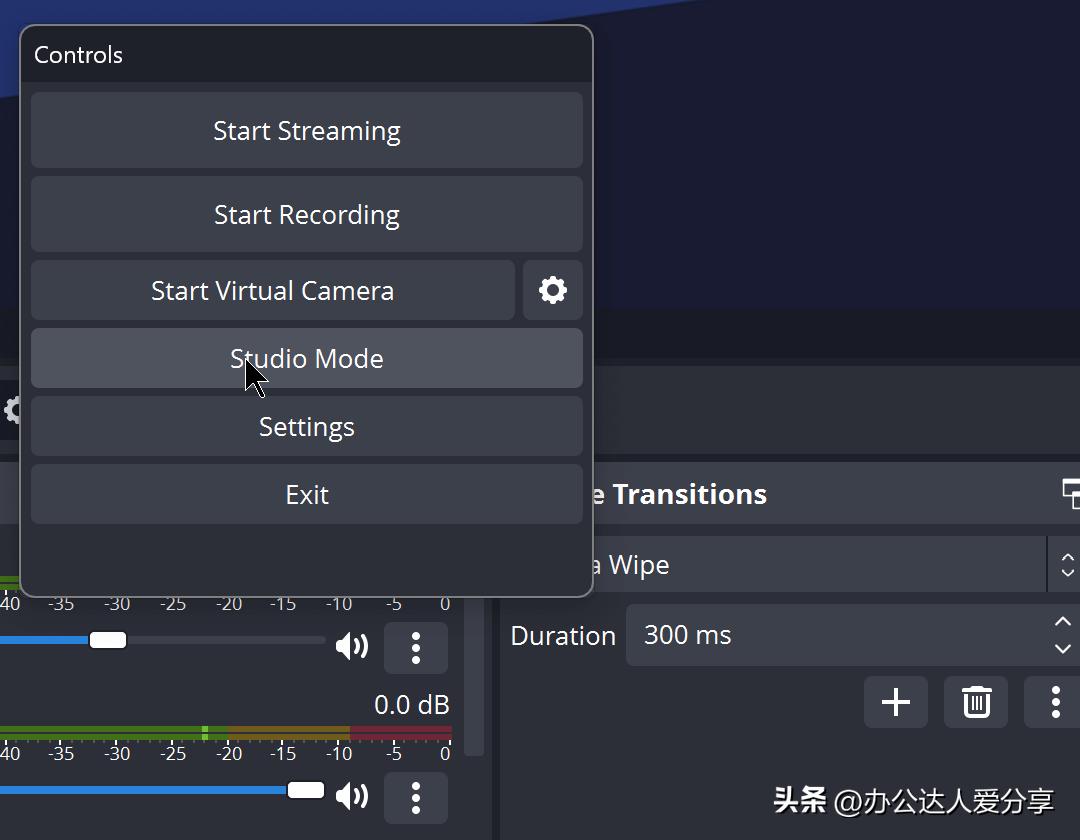This screenshot has height=840, width=1080.
Task: Open virtual camera settings gear
Action: (x=552, y=291)
